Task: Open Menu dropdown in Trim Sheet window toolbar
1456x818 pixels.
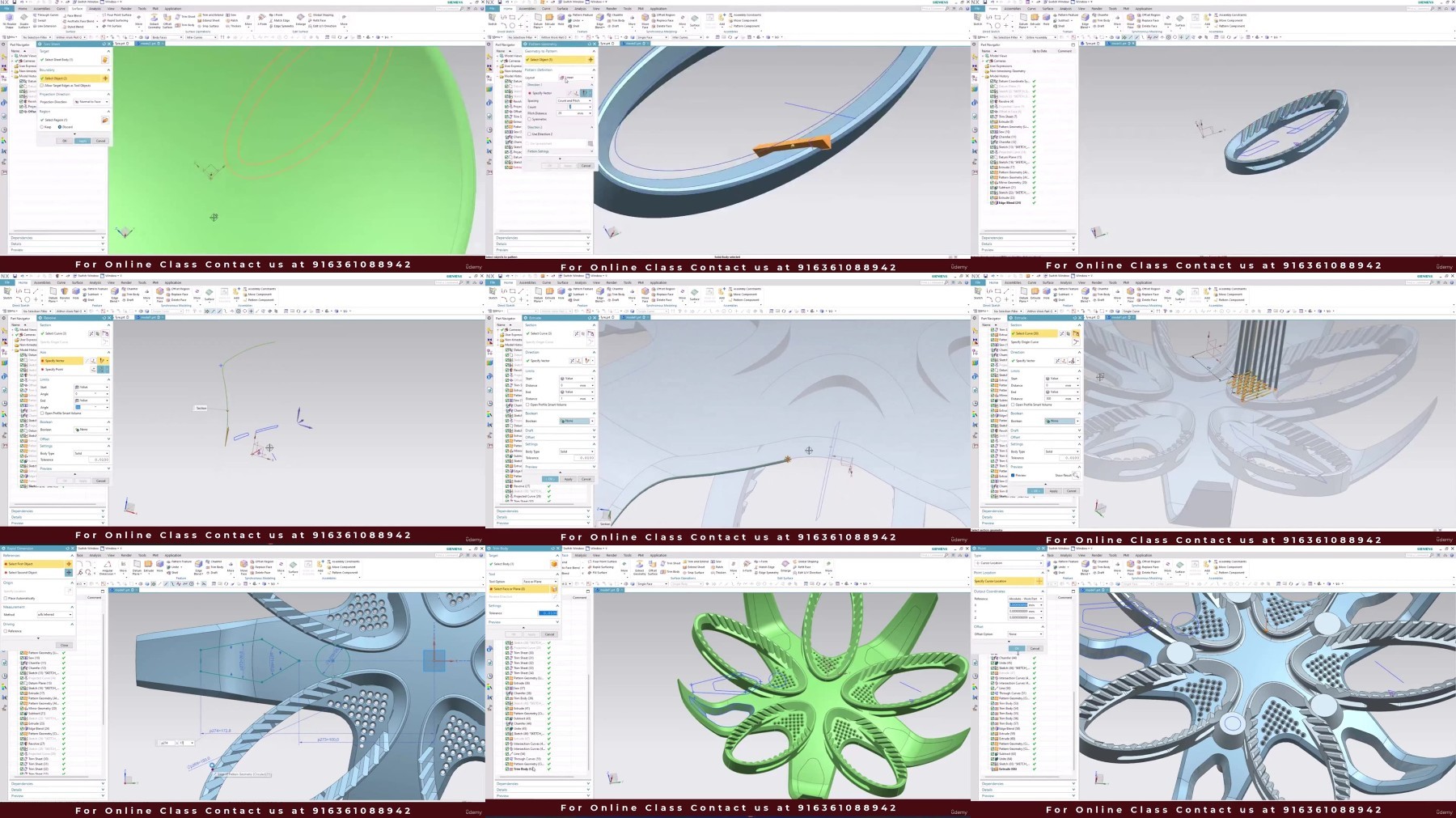Action: coord(10,37)
